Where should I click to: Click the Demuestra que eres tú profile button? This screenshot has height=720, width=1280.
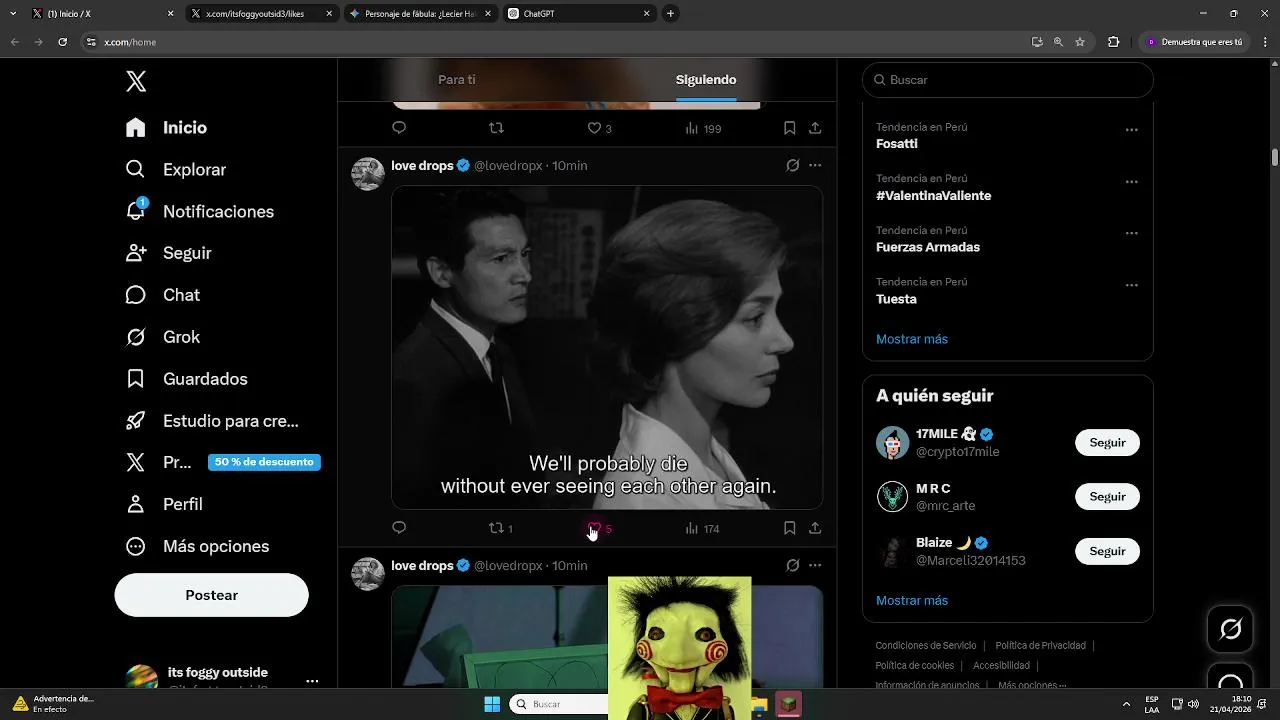click(1194, 42)
